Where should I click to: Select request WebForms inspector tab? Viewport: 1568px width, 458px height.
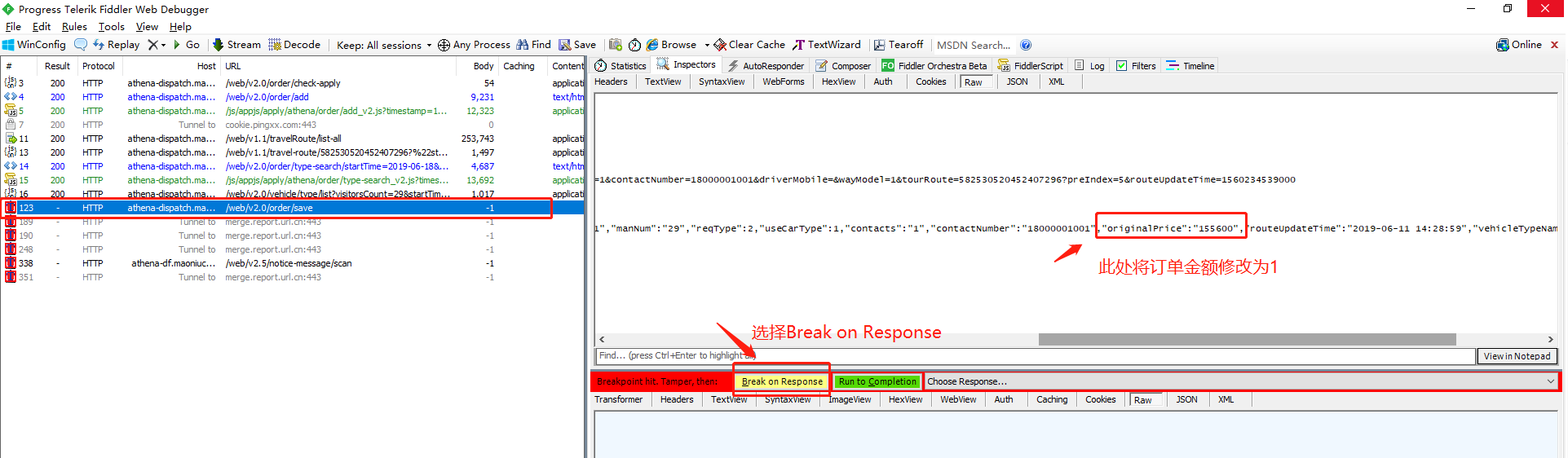pyautogui.click(x=784, y=81)
